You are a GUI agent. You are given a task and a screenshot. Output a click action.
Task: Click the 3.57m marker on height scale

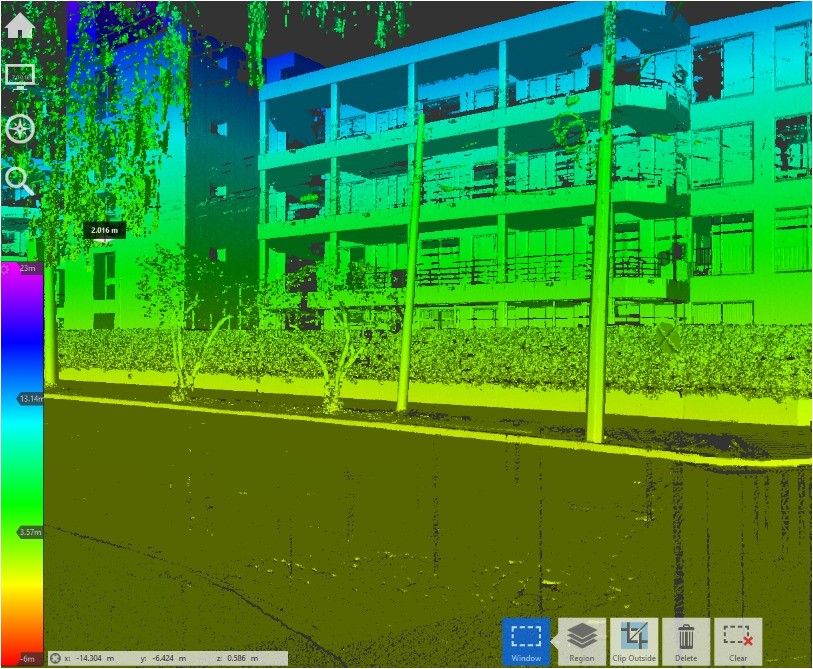[31, 532]
